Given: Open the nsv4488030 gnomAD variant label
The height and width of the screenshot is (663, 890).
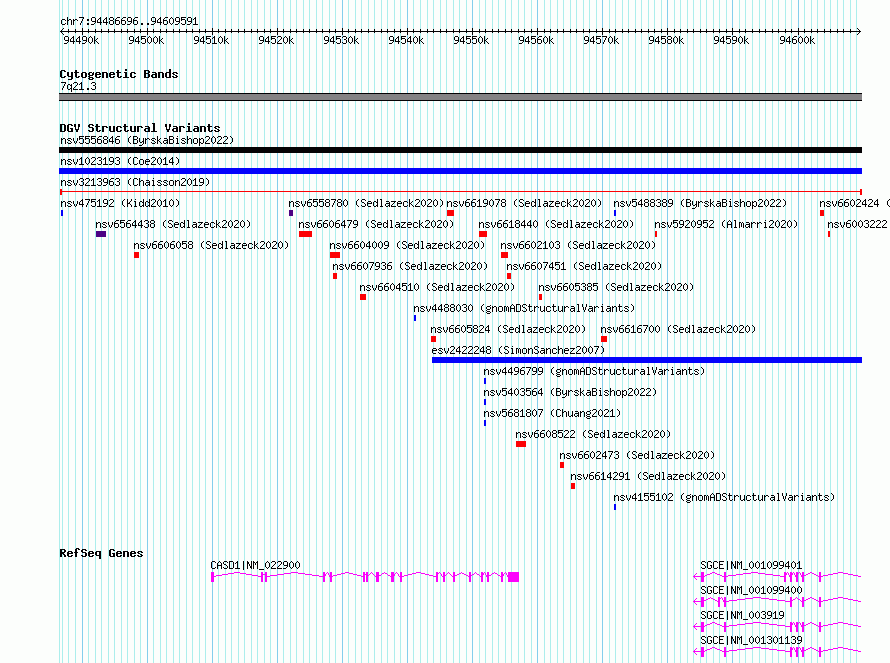Looking at the screenshot, I should click(524, 308).
